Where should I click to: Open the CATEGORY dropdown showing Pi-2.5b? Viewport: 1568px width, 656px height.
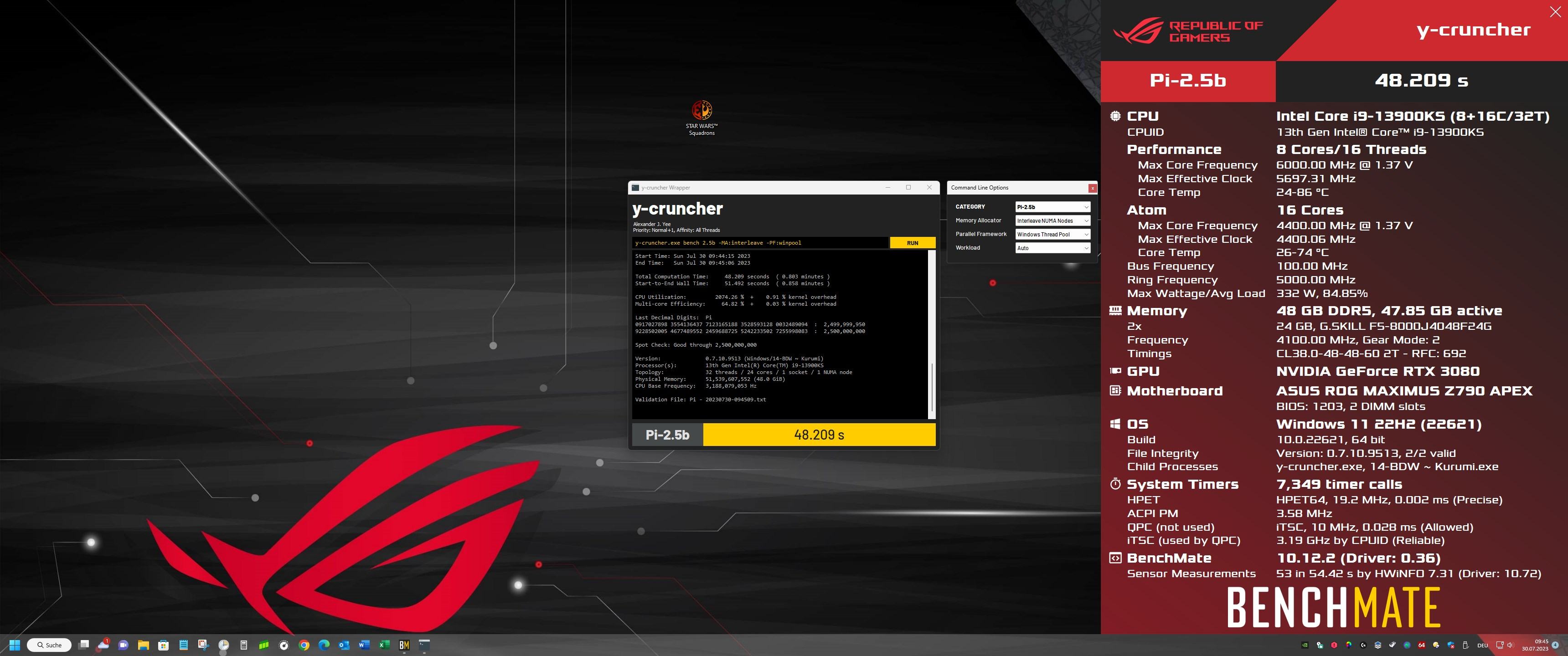click(1052, 207)
